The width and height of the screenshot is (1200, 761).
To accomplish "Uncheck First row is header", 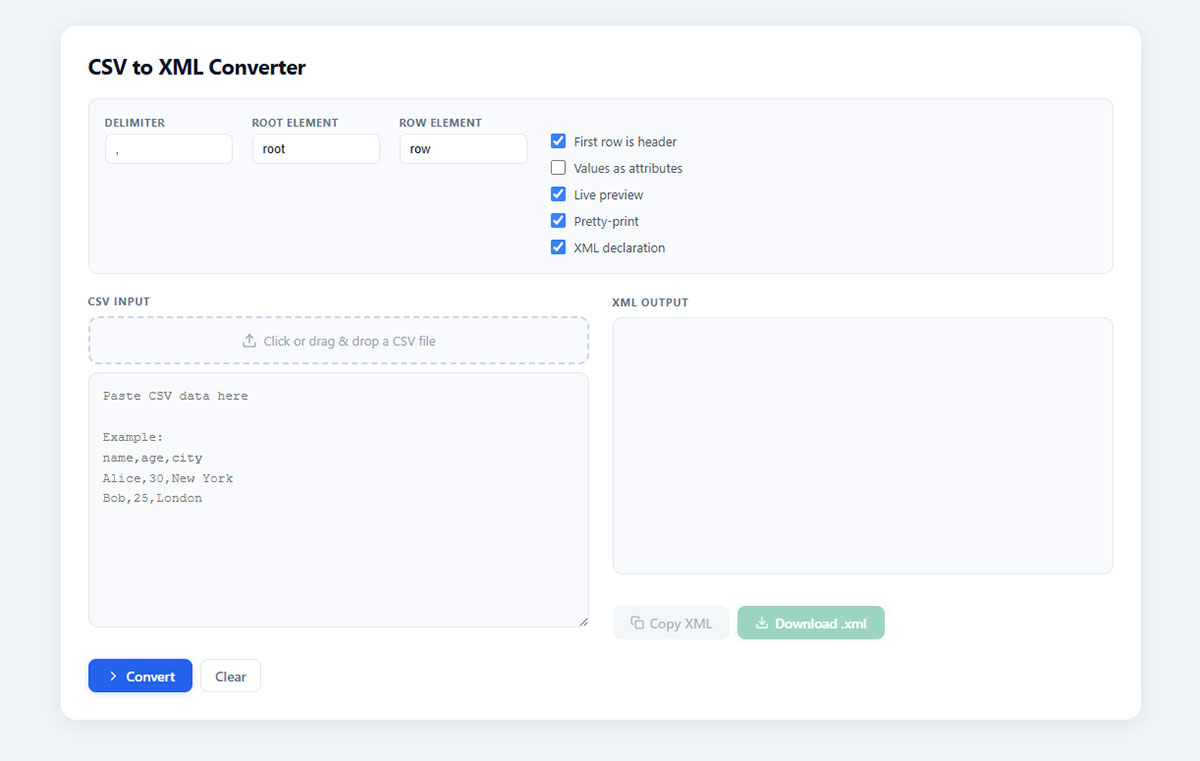I will point(559,142).
